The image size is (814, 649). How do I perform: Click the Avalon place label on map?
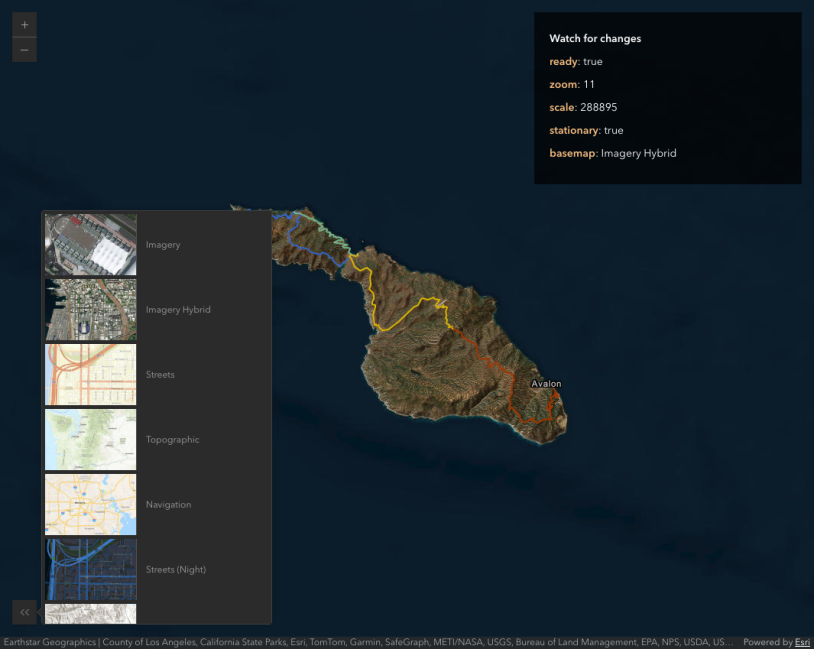click(546, 384)
